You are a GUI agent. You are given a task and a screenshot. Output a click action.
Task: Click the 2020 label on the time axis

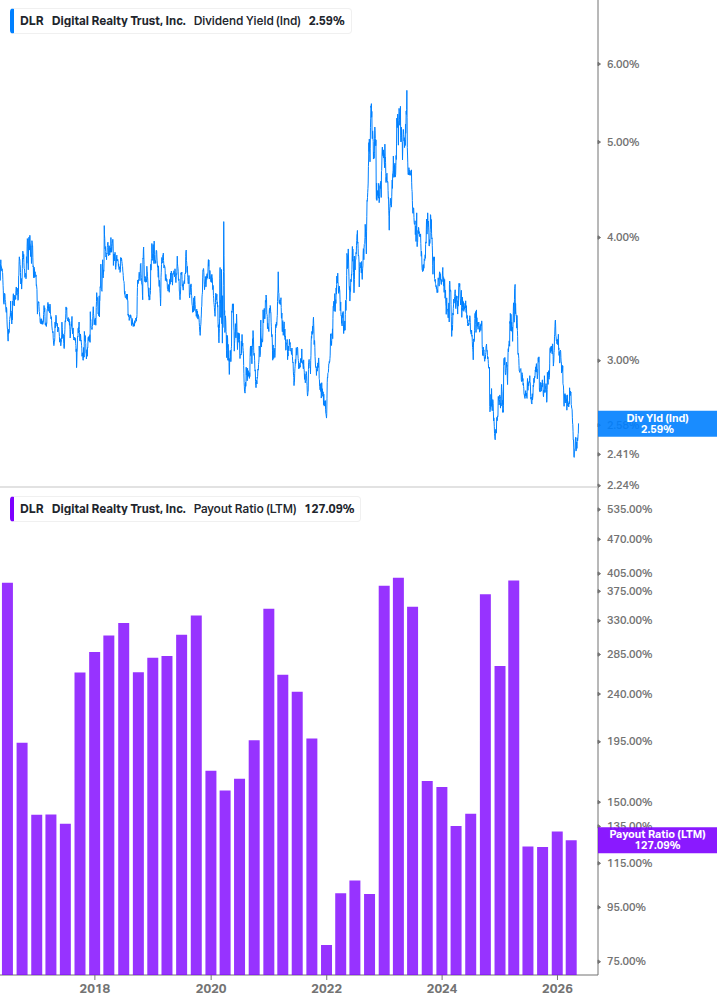(211, 989)
